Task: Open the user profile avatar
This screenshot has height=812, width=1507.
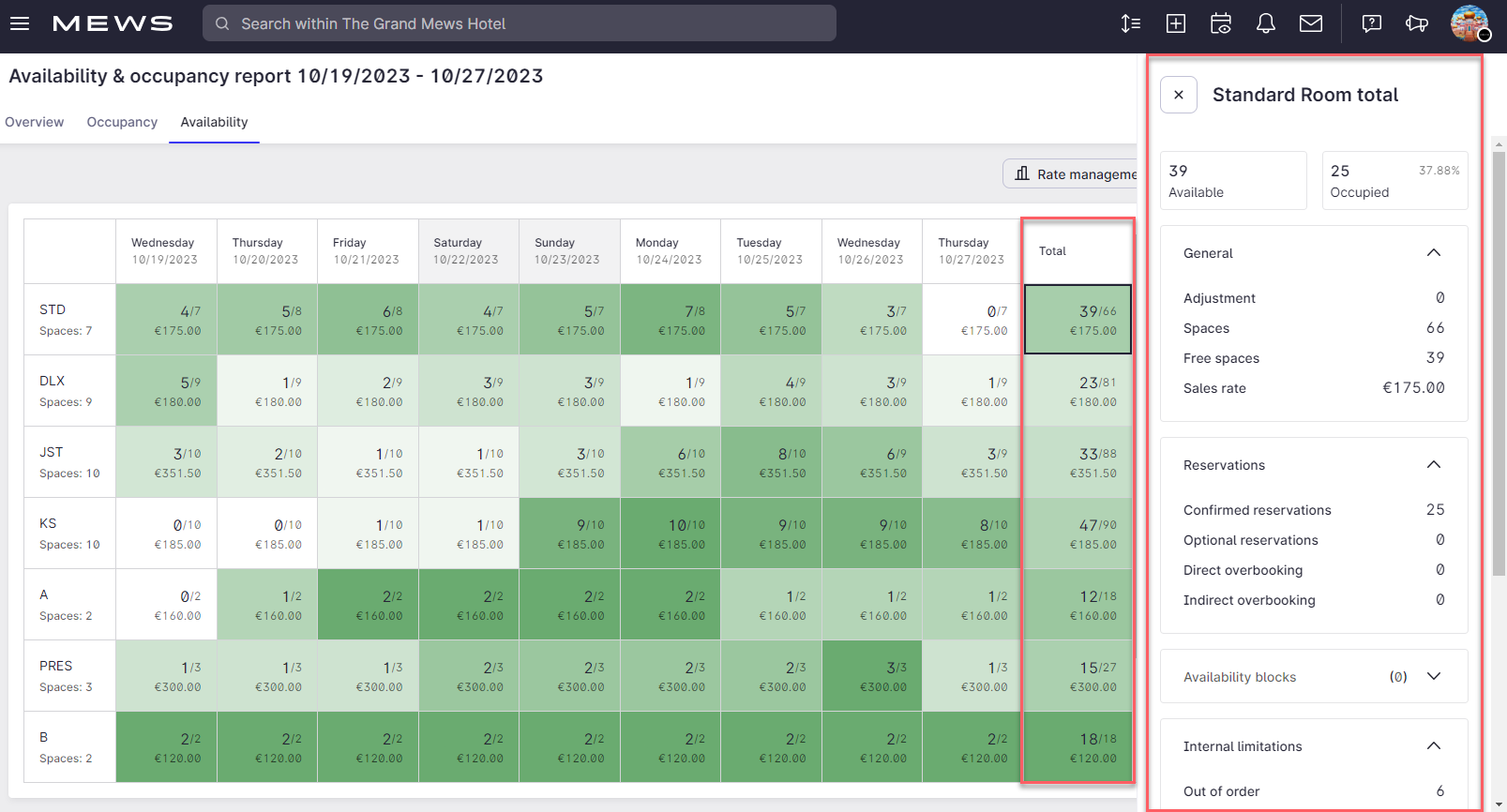Action: (x=1469, y=23)
